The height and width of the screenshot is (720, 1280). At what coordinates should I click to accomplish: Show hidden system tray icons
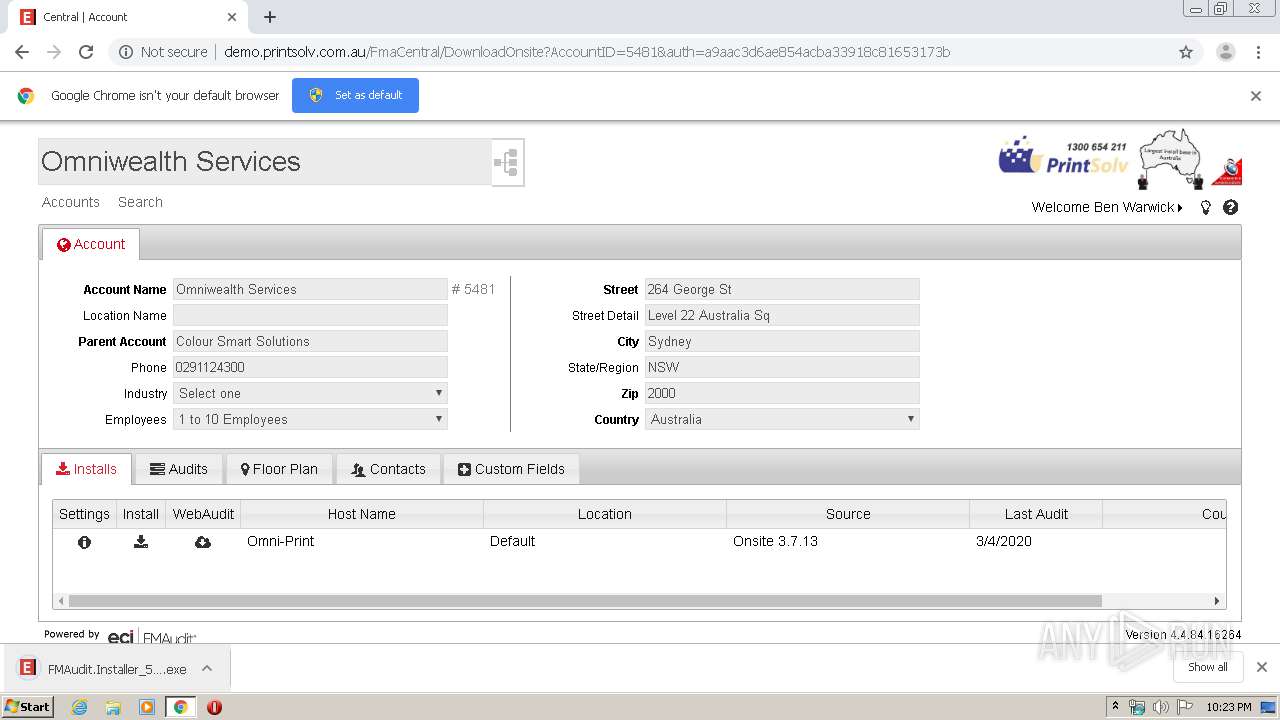point(1115,707)
